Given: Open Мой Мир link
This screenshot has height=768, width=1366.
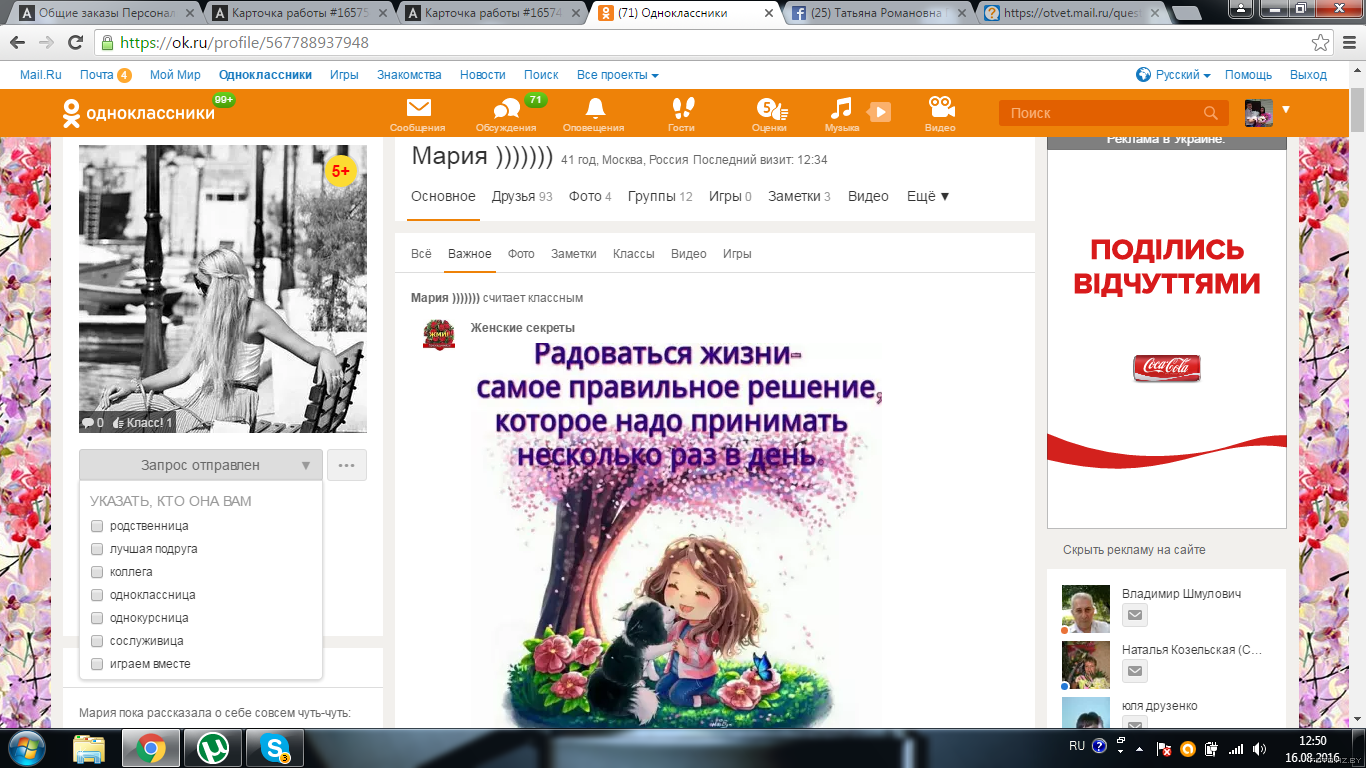Looking at the screenshot, I should 175,75.
